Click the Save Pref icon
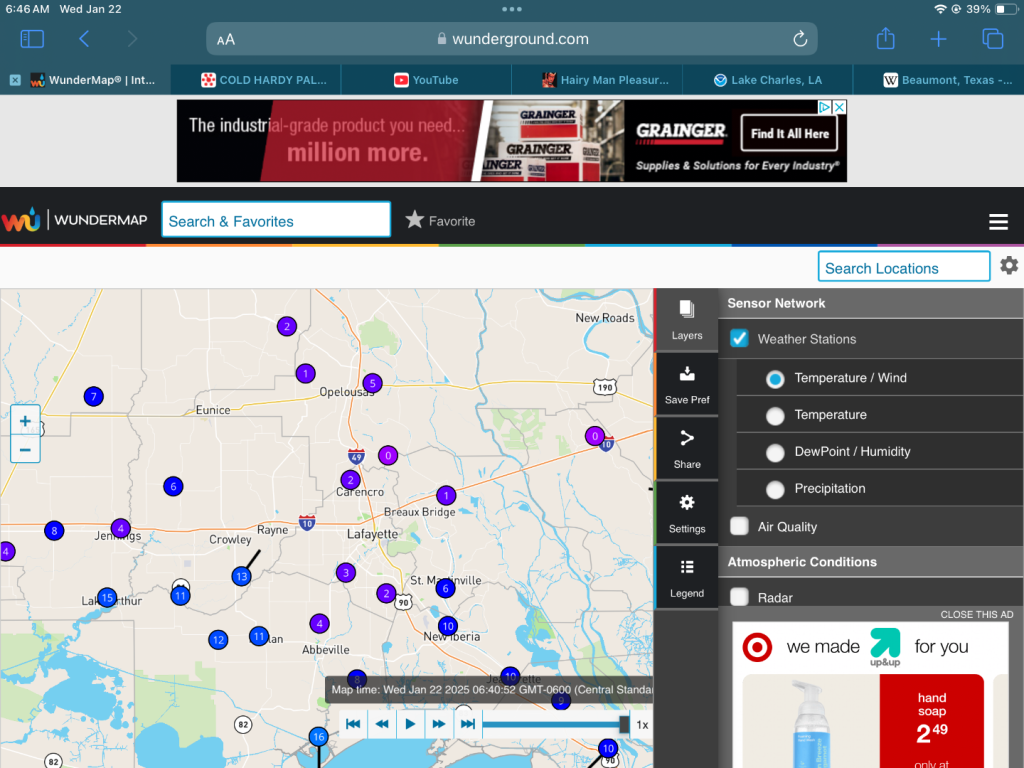 pyautogui.click(x=686, y=385)
